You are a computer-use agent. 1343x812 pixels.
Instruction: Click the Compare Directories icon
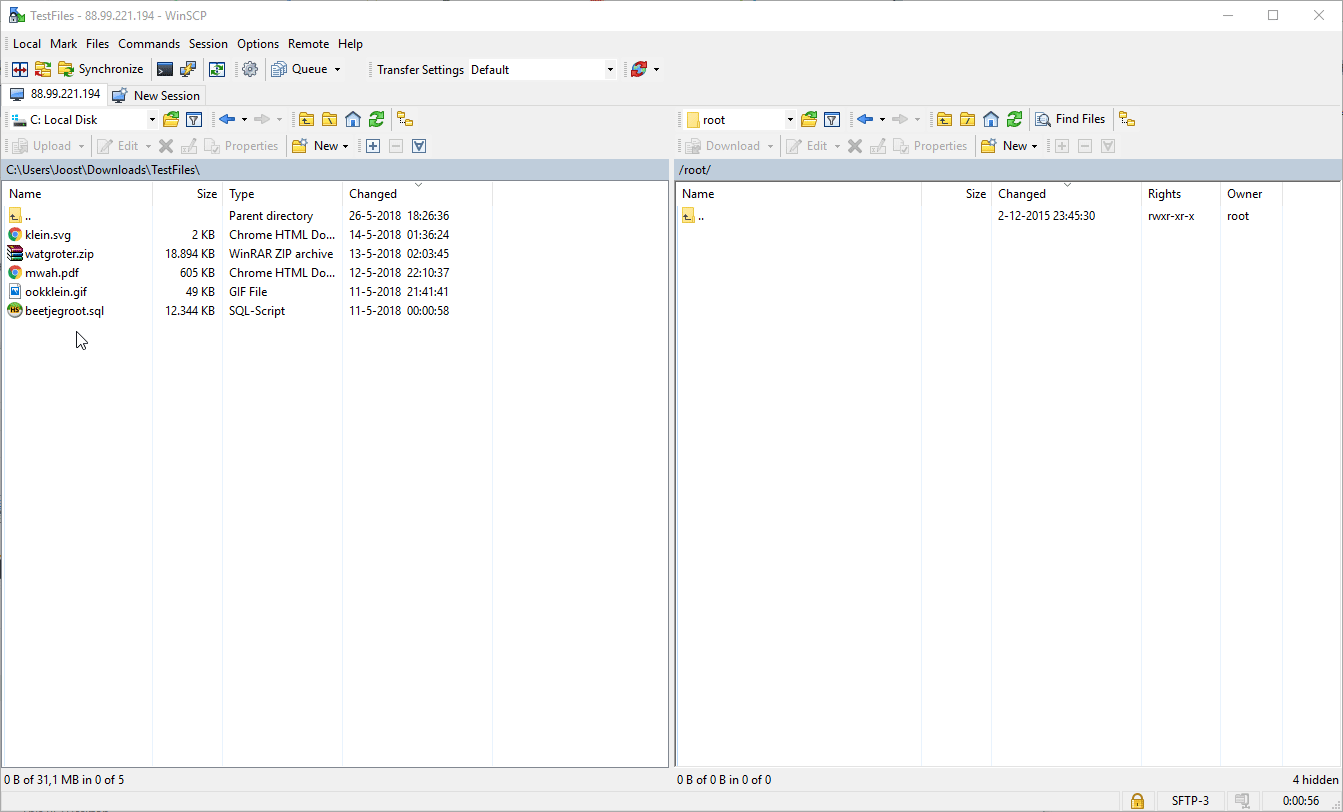click(x=19, y=69)
